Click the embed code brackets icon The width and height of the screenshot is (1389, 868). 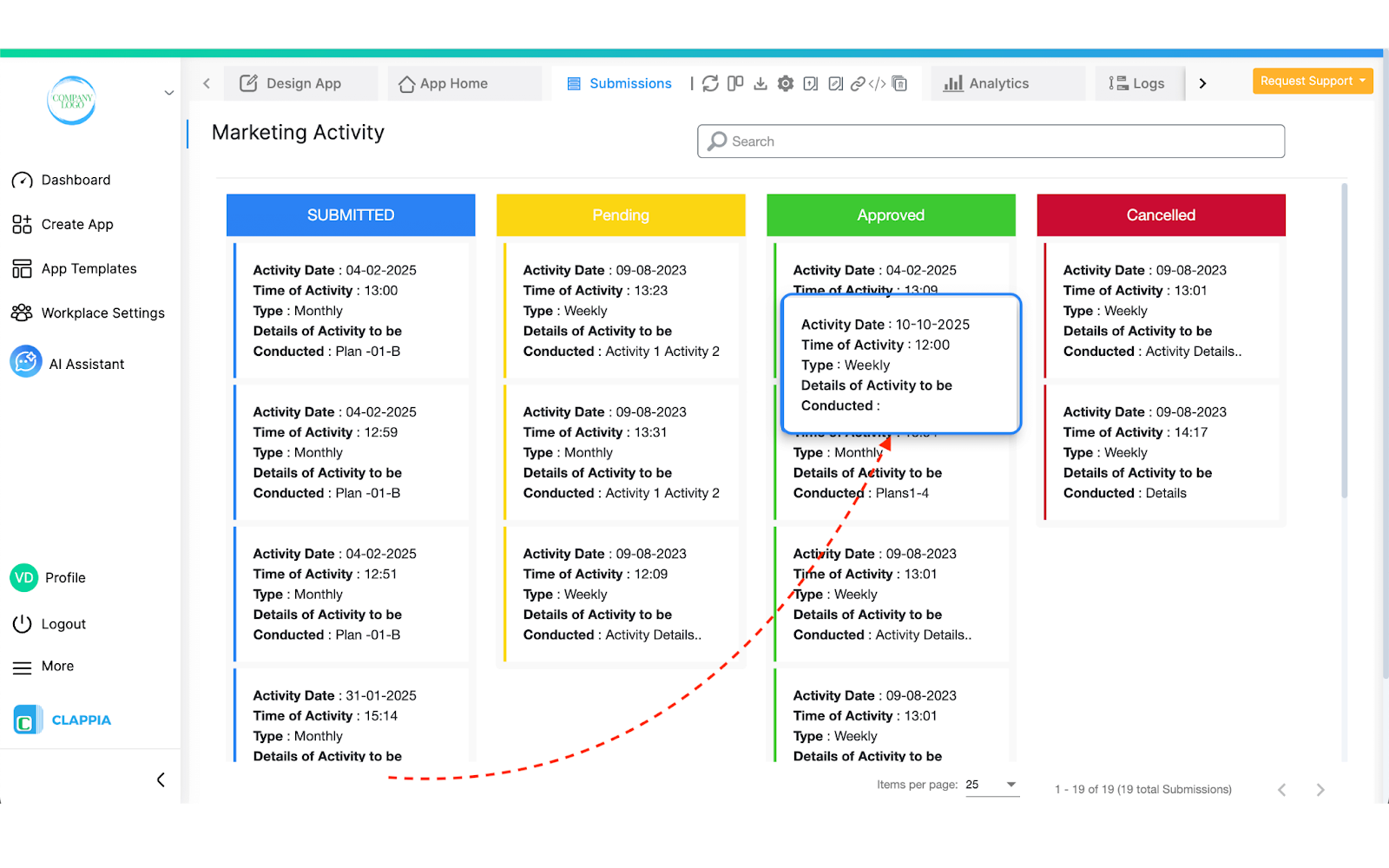coord(878,83)
